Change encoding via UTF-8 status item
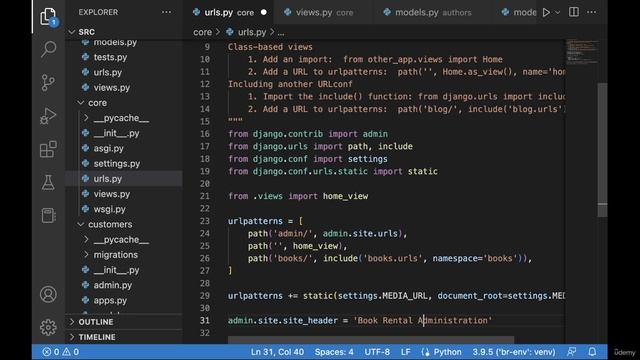Image resolution: width=640 pixels, height=360 pixels. pos(377,352)
